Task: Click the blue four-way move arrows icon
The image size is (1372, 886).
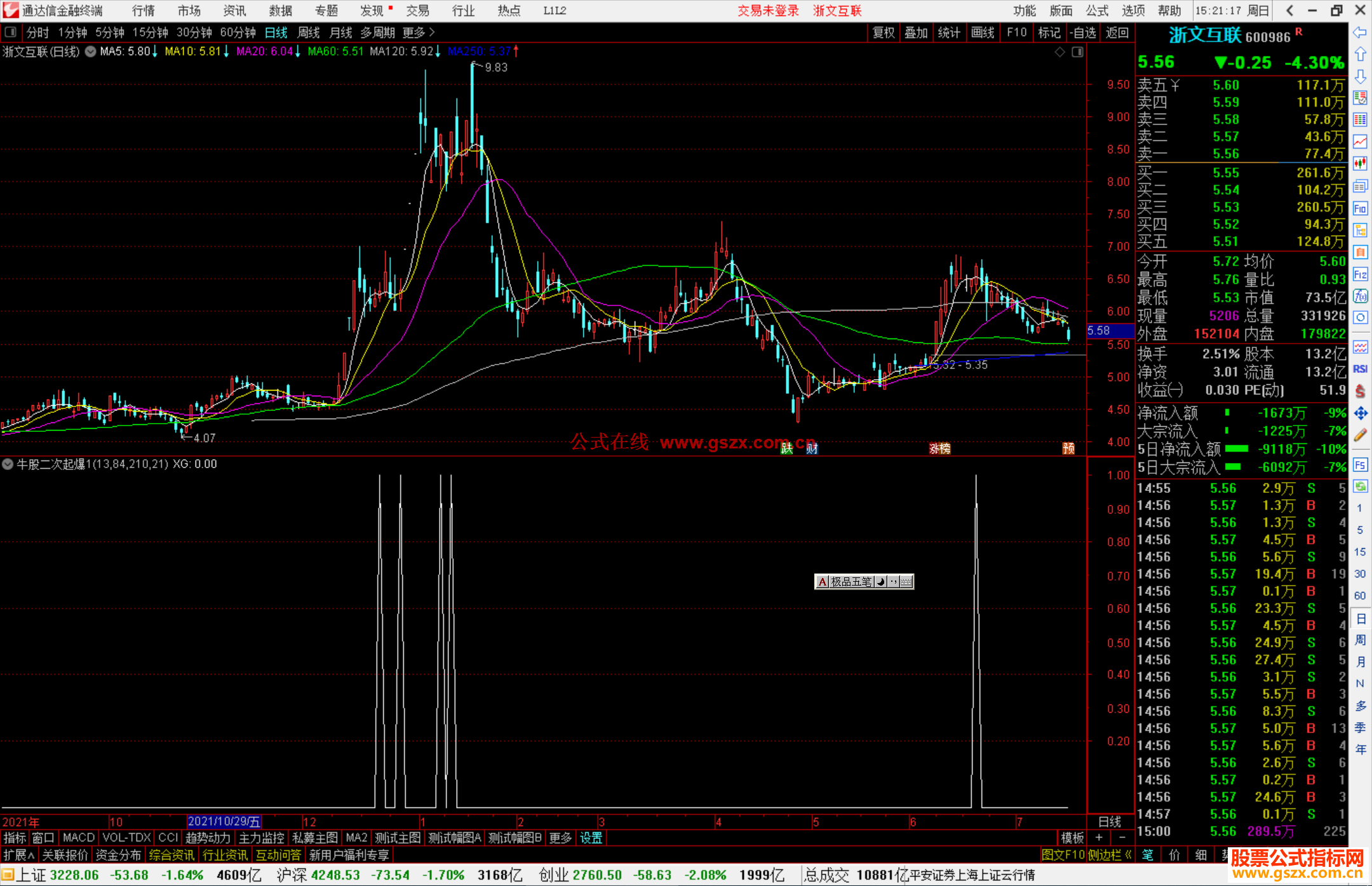Action: [x=1360, y=413]
